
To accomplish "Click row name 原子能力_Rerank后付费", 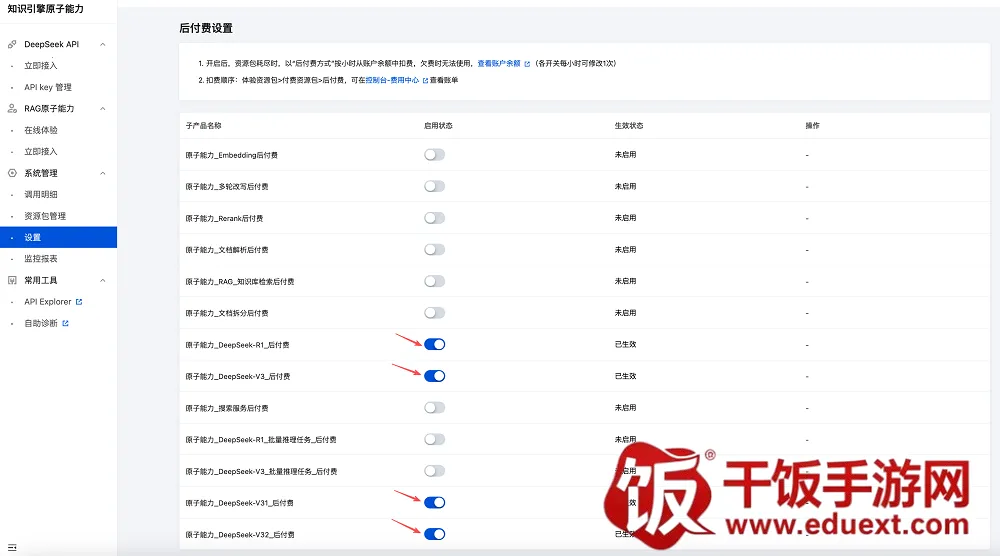I will click(x=224, y=218).
